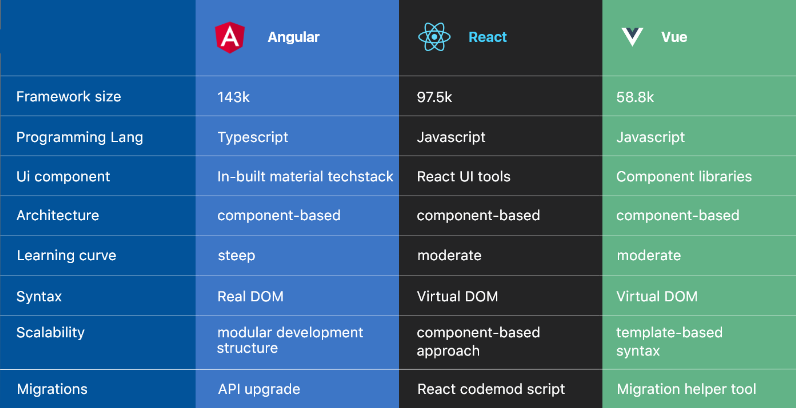Click the 58.8k Vue size cell
The width and height of the screenshot is (796, 408).
[635, 97]
